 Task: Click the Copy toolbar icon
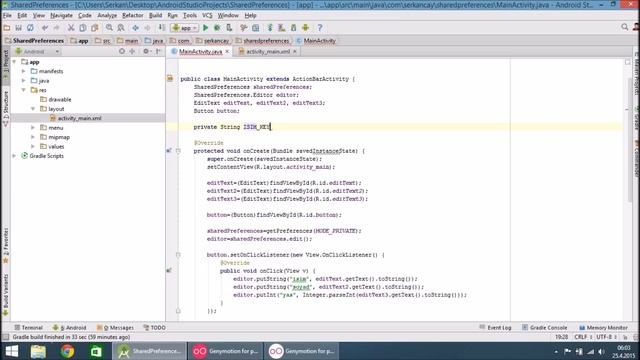(83, 28)
